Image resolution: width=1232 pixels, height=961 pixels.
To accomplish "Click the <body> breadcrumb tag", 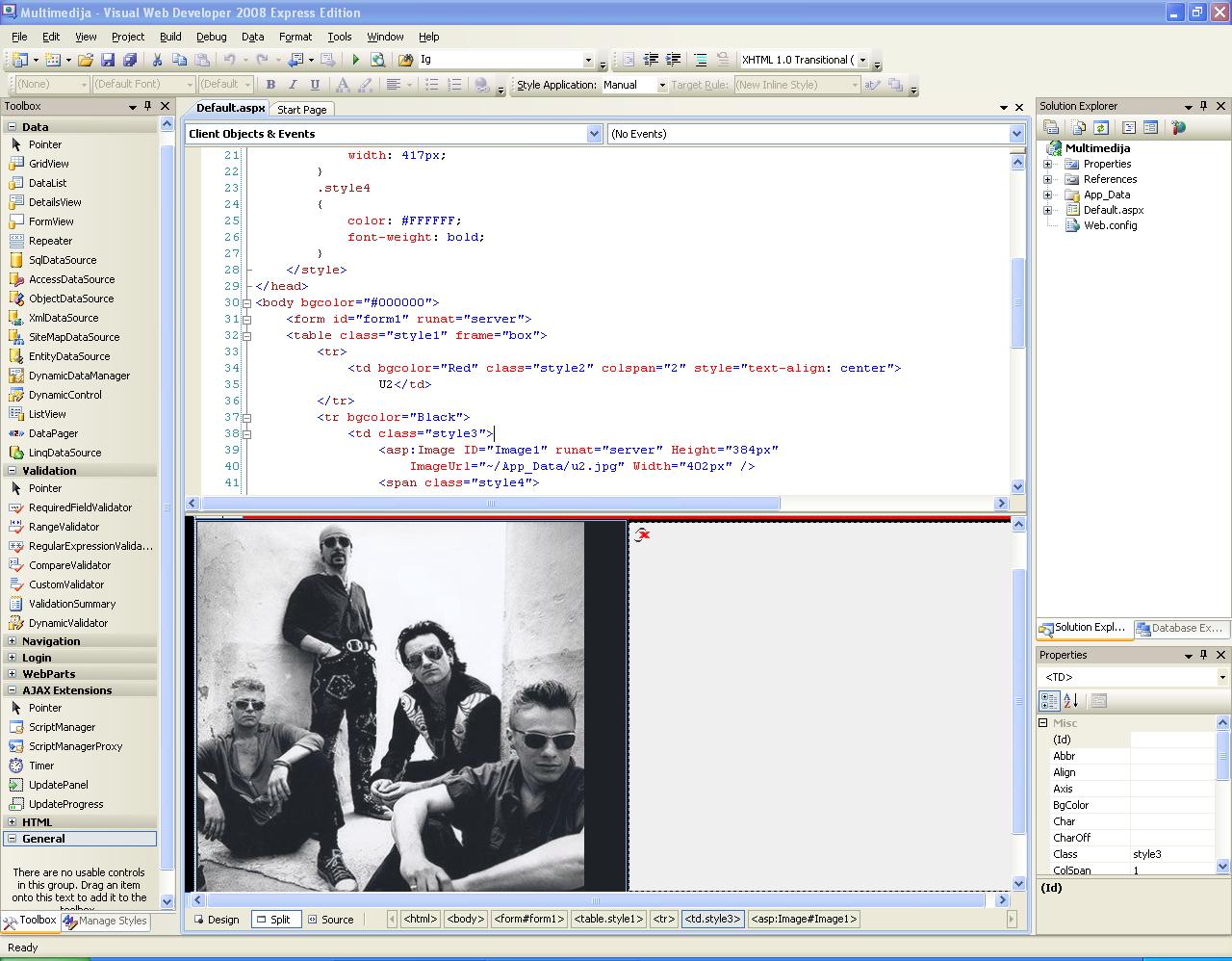I will (465, 919).
